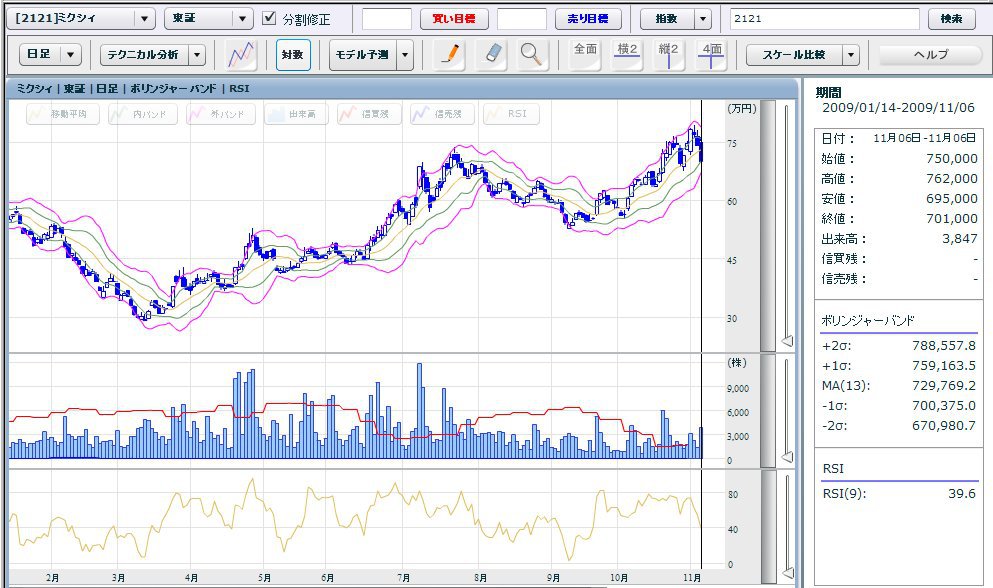Toggle the RSI indicator display
Viewport: 993px width, 588px height.
click(x=511, y=115)
